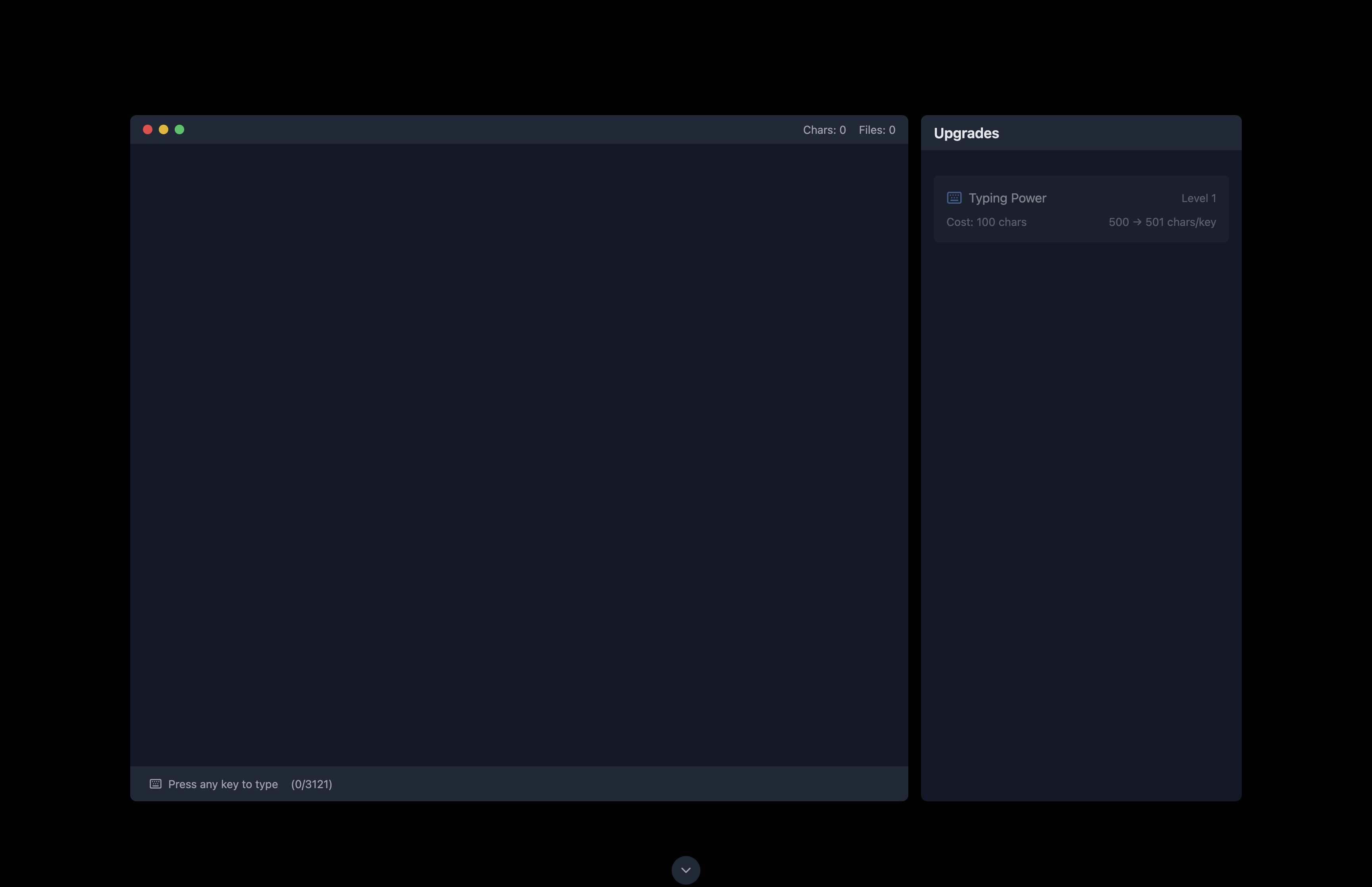
Task: Toggle the chars/key display on the upgrade
Action: point(1162,222)
